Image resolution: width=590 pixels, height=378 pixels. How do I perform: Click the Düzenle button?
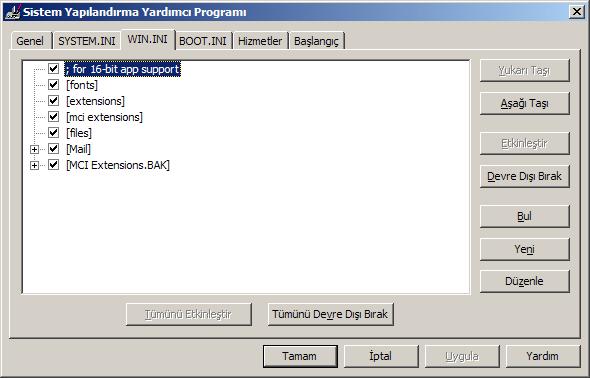pyautogui.click(x=525, y=281)
